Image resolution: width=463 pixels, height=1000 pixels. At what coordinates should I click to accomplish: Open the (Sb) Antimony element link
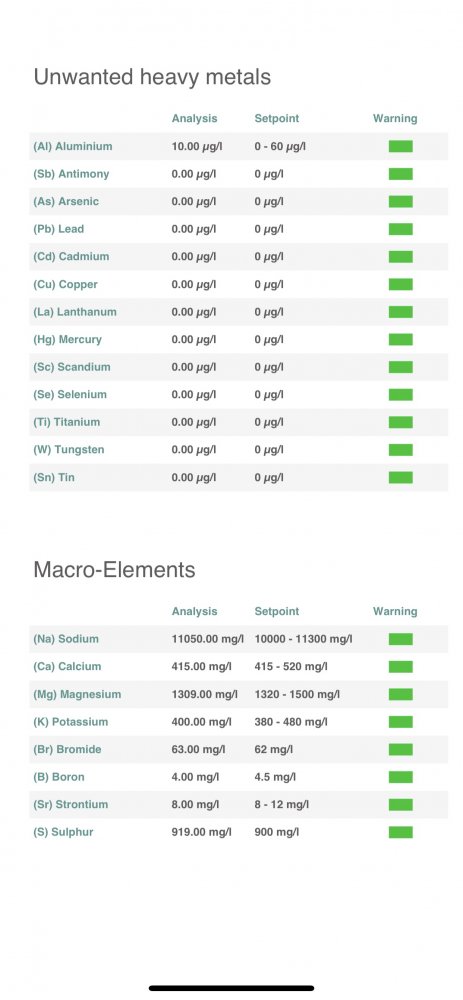coord(71,173)
